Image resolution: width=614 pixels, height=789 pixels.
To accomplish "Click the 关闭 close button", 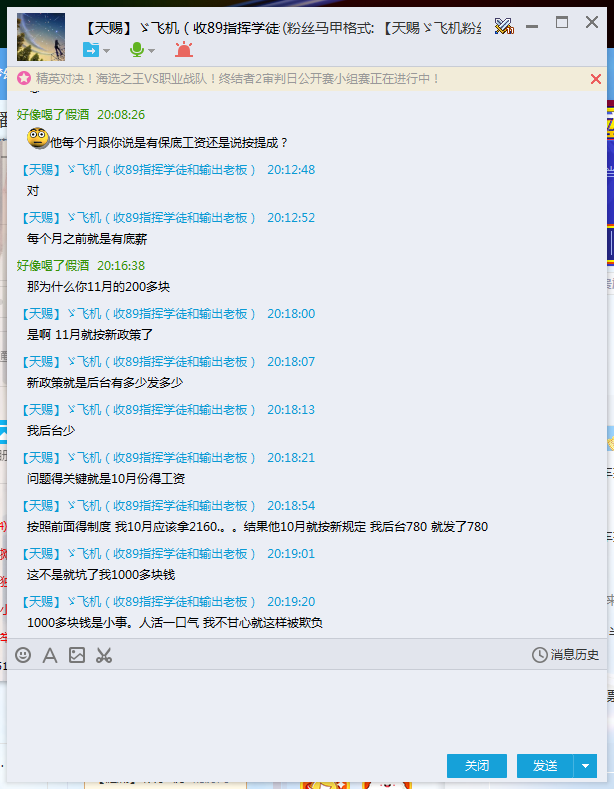I will pos(477,766).
